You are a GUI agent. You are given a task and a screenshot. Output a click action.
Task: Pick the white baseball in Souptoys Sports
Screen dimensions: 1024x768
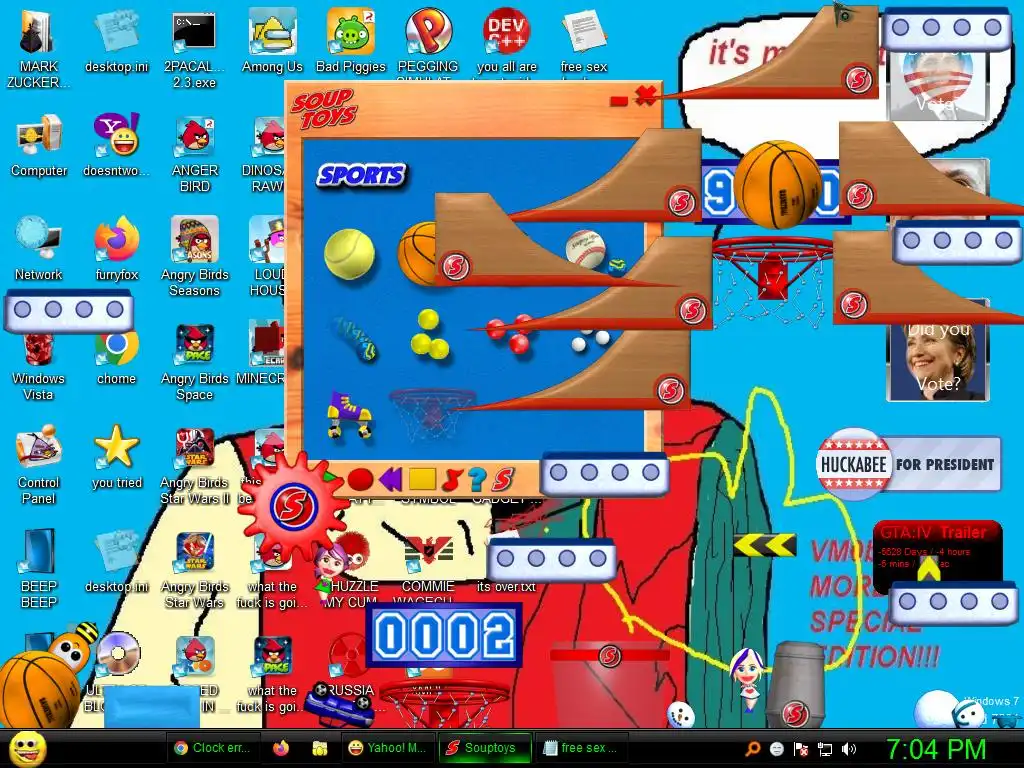[585, 248]
